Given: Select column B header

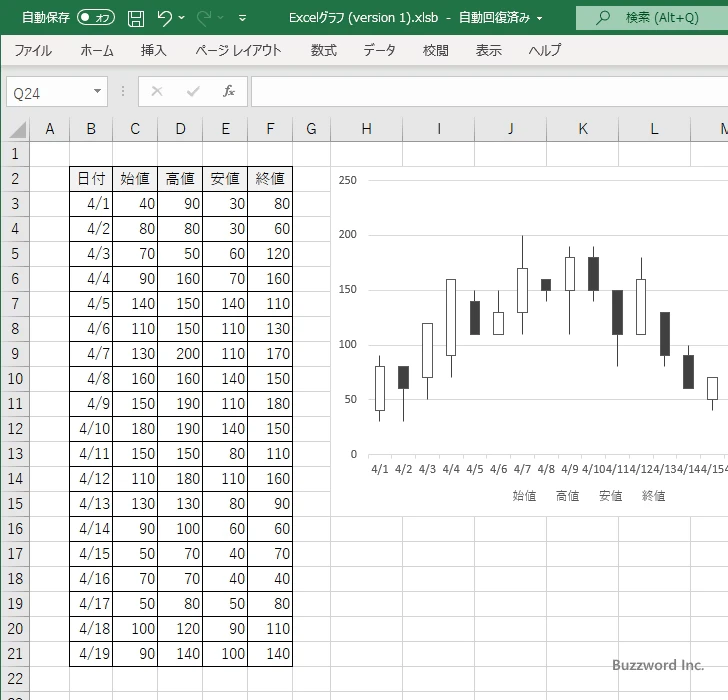Looking at the screenshot, I should click(x=91, y=129).
